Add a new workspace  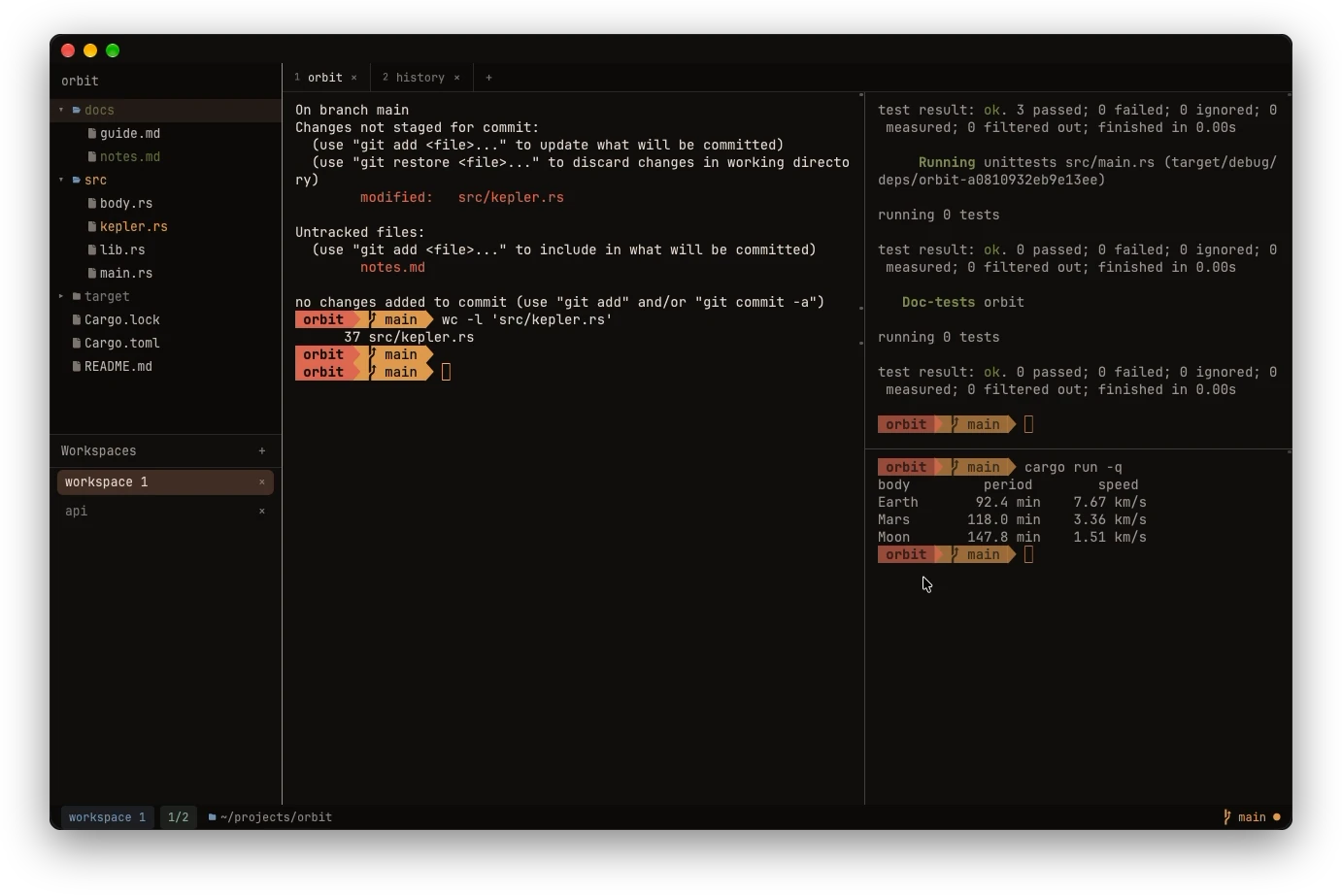(262, 450)
